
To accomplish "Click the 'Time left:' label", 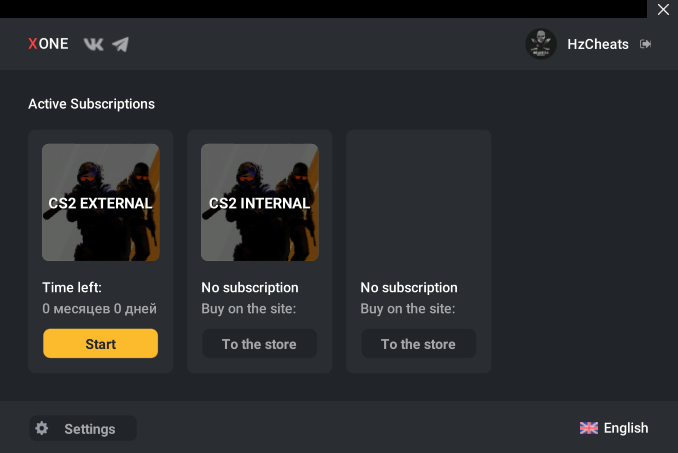I will click(72, 287).
